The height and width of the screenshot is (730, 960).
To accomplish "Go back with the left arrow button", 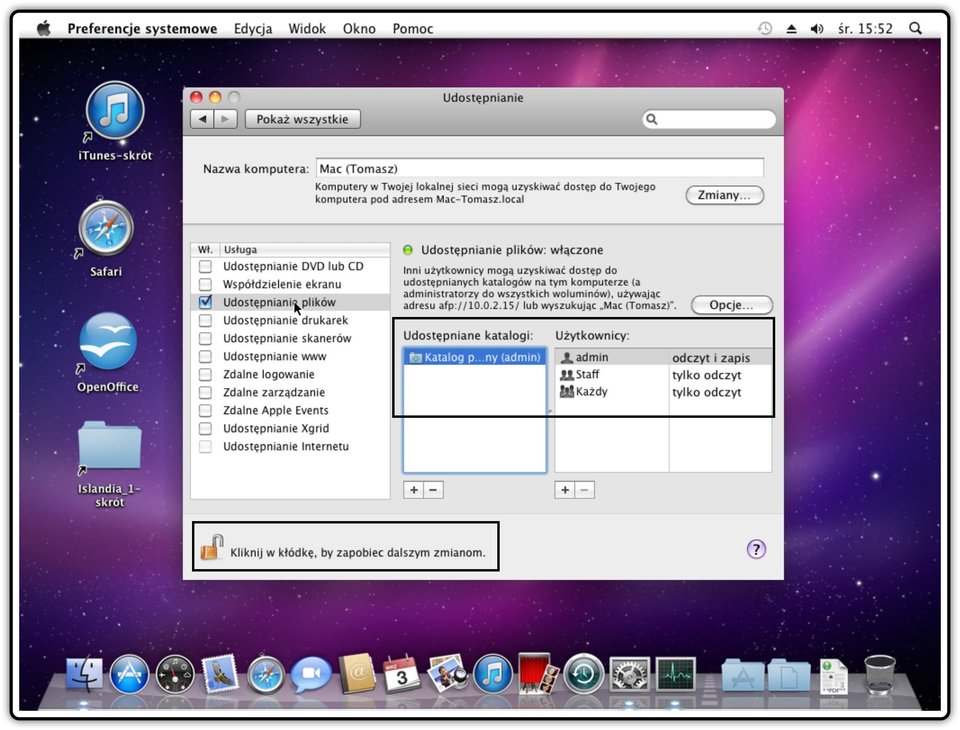I will pos(202,119).
